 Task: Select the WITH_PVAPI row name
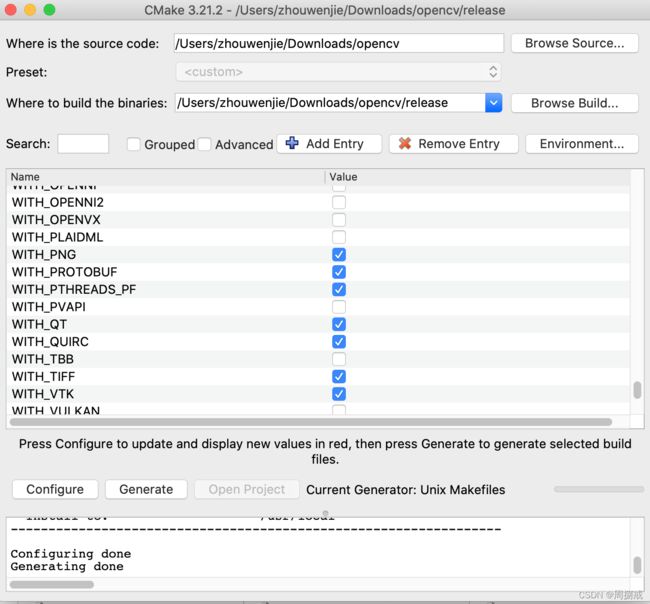[x=49, y=307]
